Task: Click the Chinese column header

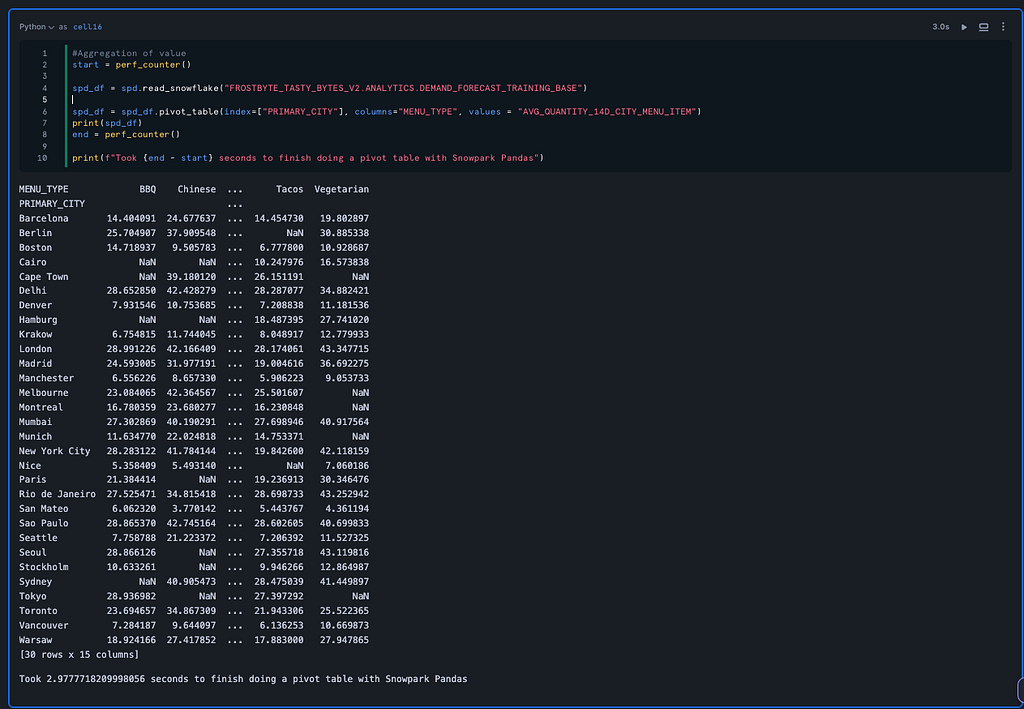Action: 197,189
